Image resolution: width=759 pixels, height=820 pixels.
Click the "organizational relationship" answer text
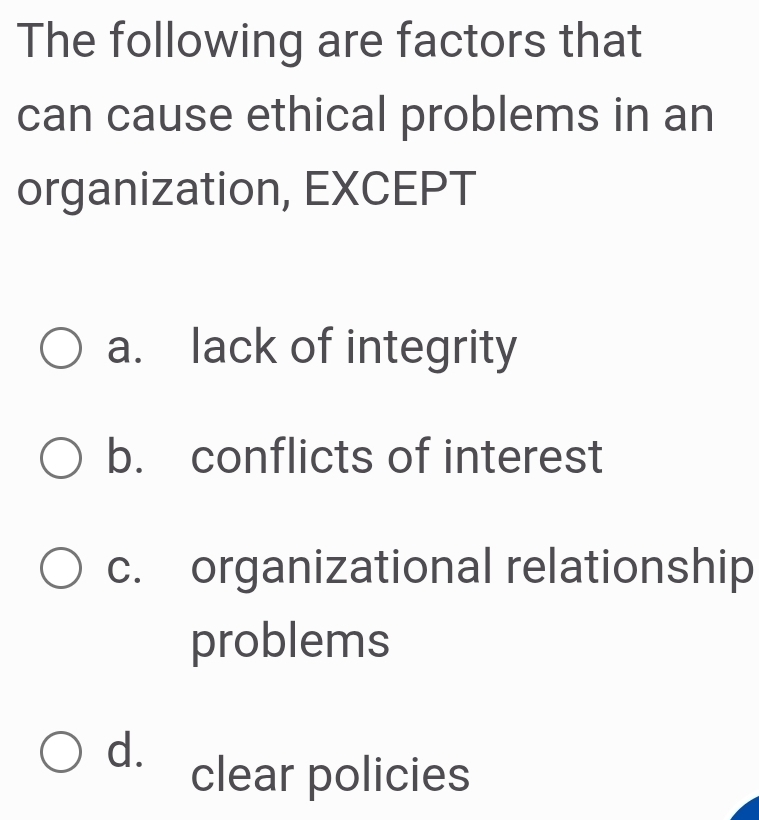(470, 568)
